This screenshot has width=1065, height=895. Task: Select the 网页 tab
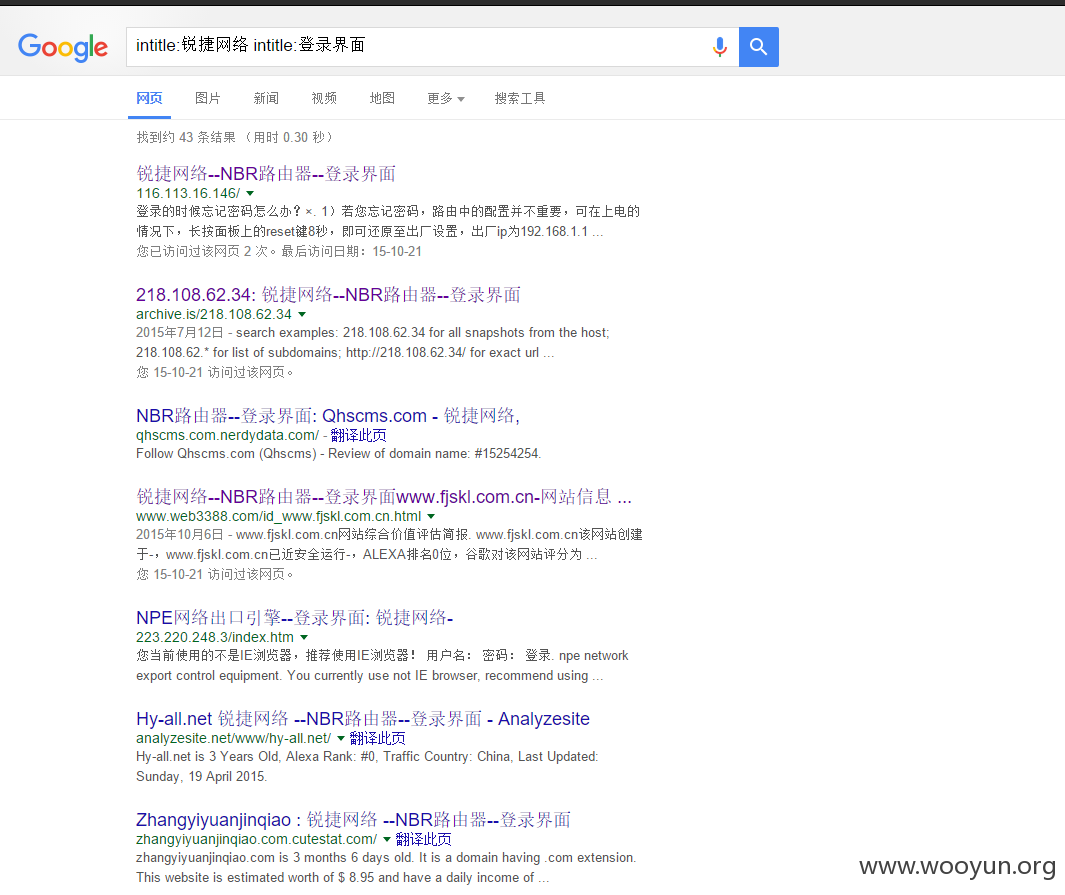(x=149, y=98)
